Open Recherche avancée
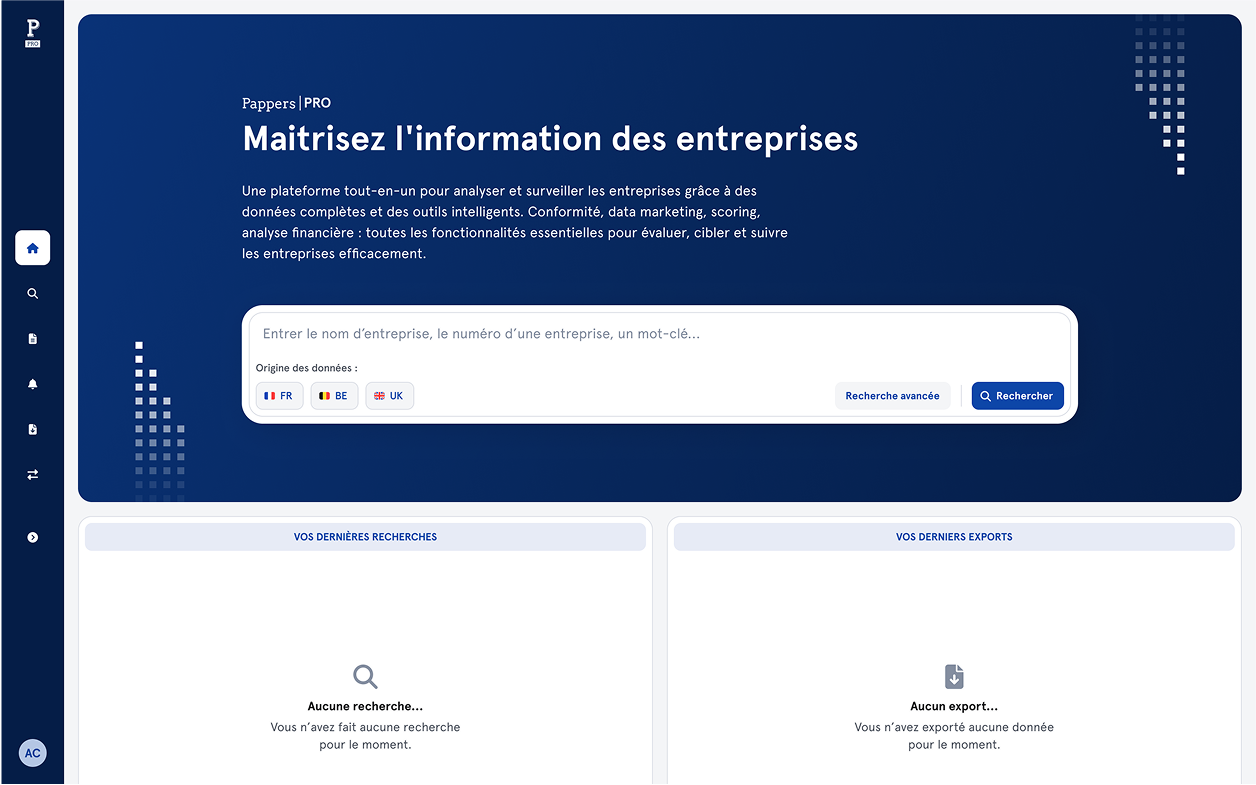Screen dimensions: 1256x785 (893, 396)
